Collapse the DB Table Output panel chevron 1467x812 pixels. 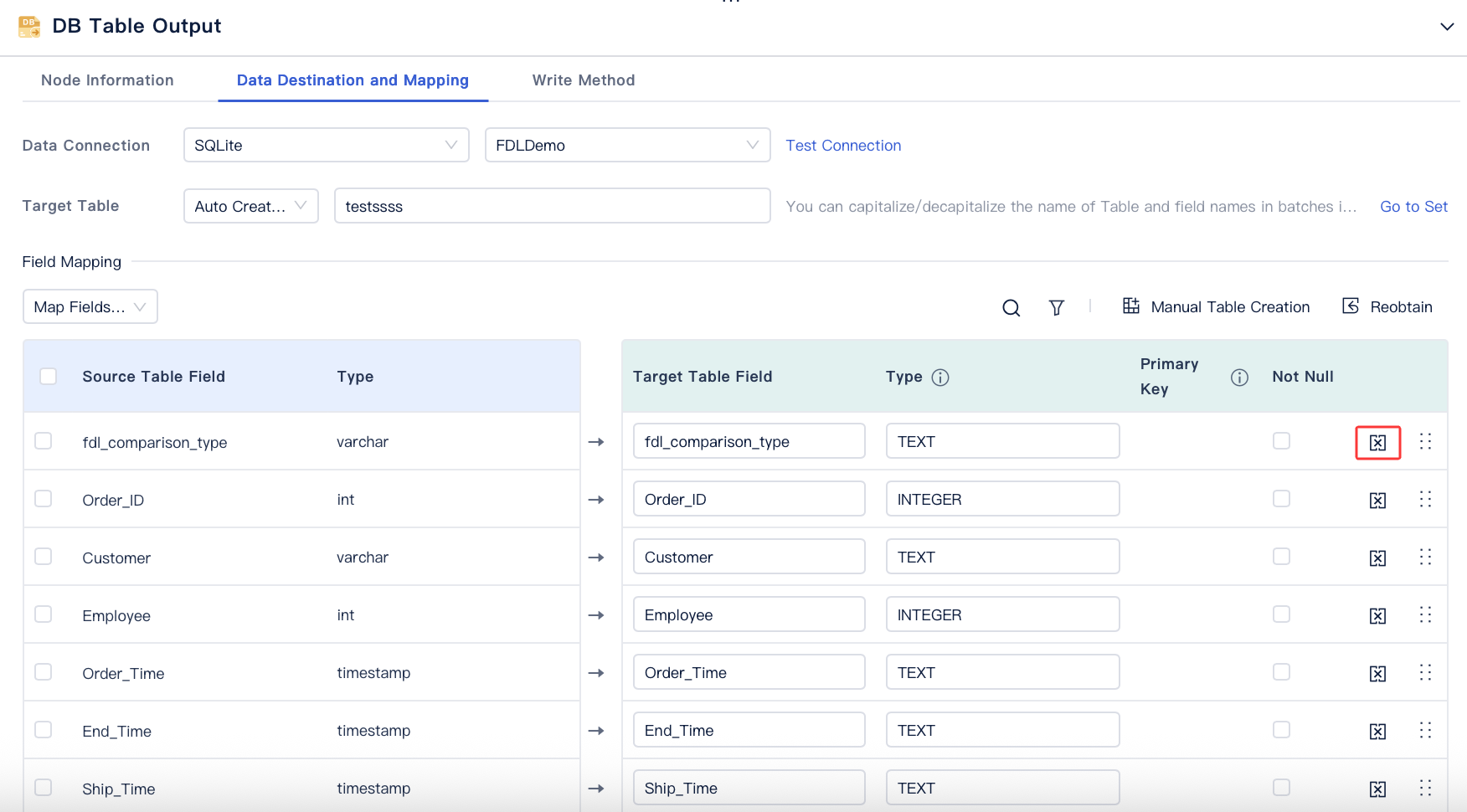click(1447, 26)
